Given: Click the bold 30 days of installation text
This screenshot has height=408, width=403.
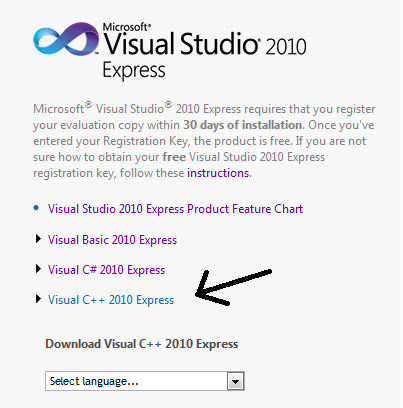Looking at the screenshot, I should point(243,125).
